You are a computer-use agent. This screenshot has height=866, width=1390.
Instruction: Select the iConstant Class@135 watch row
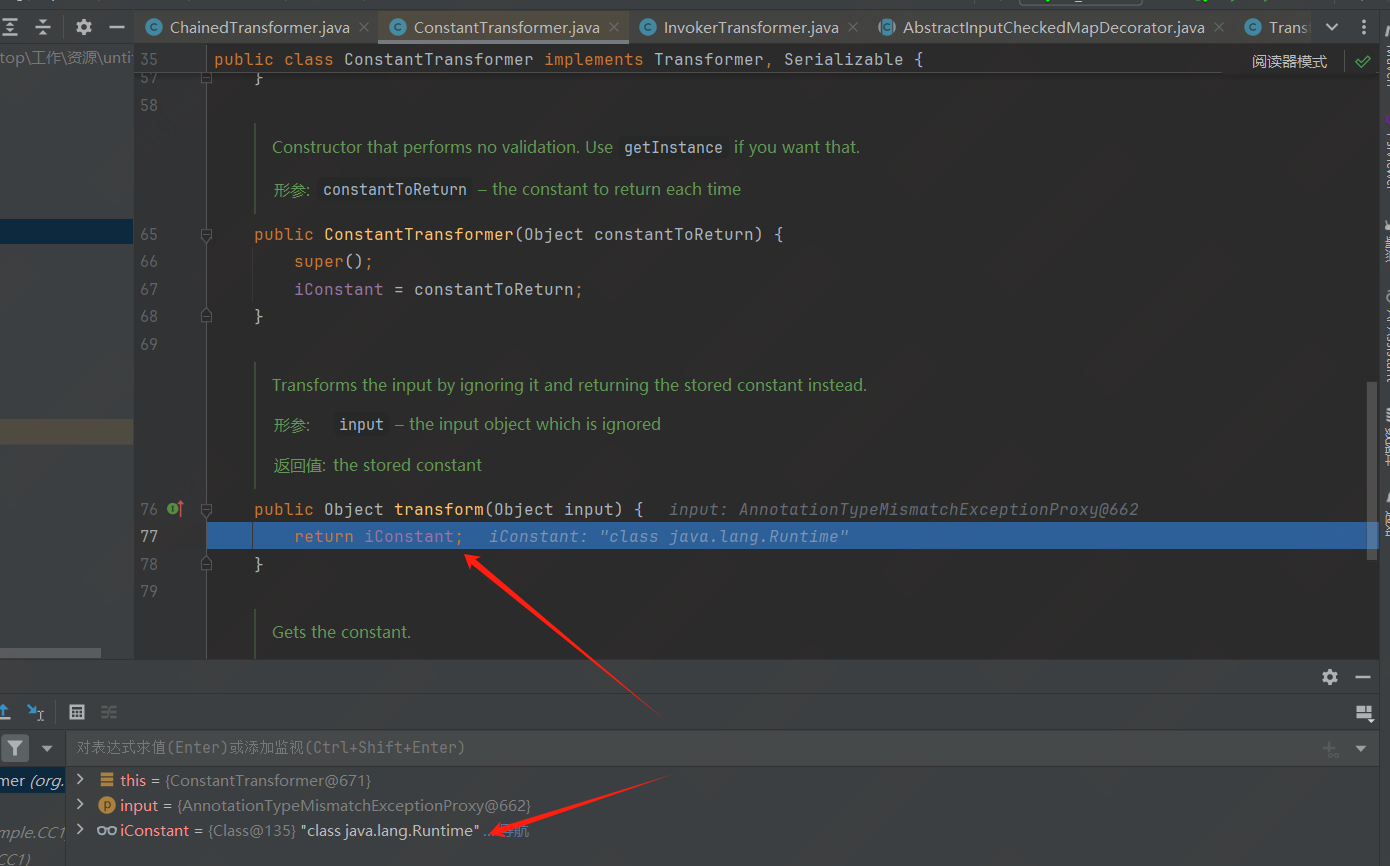pyautogui.click(x=312, y=831)
